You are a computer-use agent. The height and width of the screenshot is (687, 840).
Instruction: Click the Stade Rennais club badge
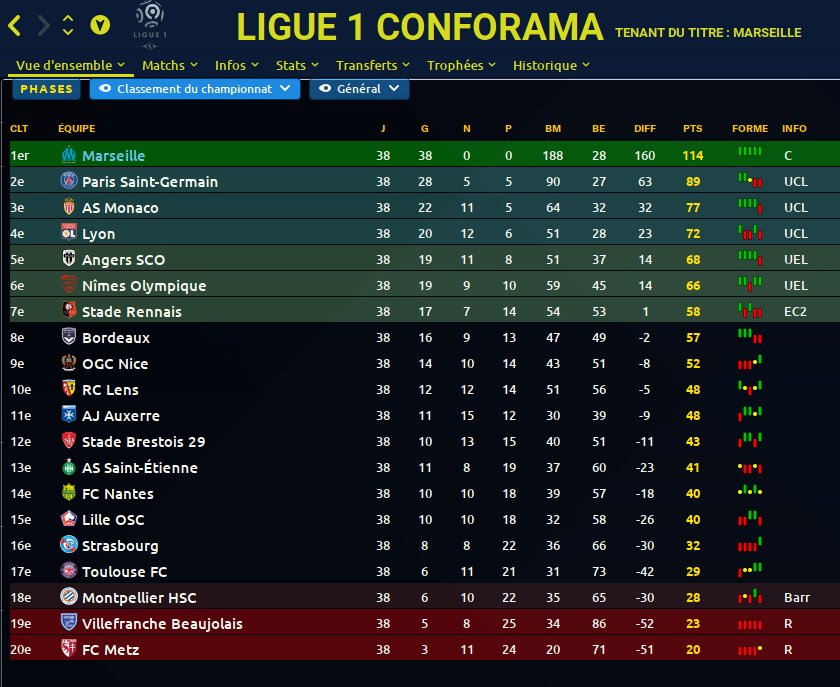click(x=69, y=311)
